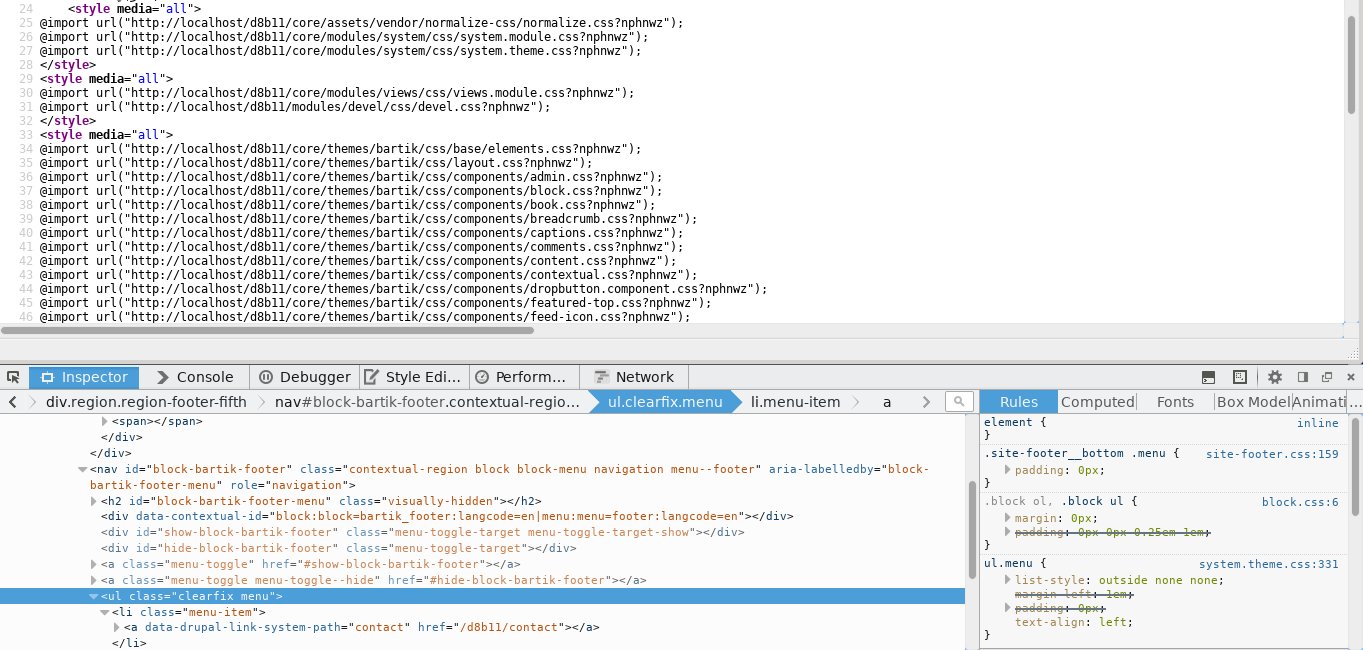Close the developer tools panel
Image resolution: width=1363 pixels, height=650 pixels.
pos(1351,377)
